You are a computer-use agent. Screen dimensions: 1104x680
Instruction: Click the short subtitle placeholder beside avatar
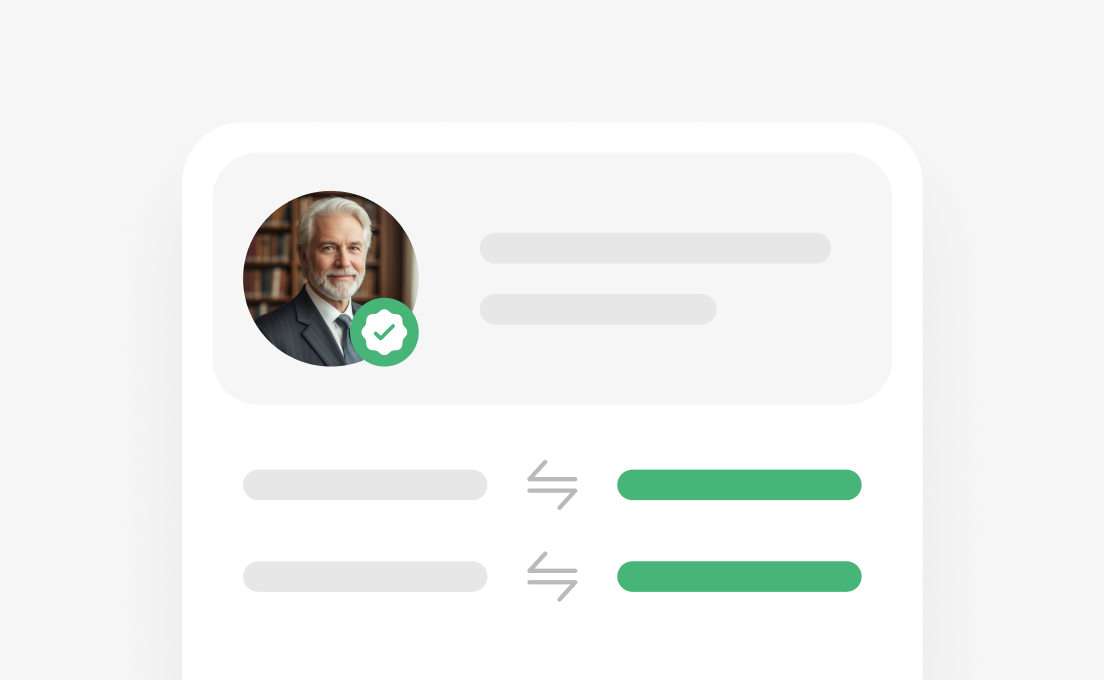[x=598, y=309]
